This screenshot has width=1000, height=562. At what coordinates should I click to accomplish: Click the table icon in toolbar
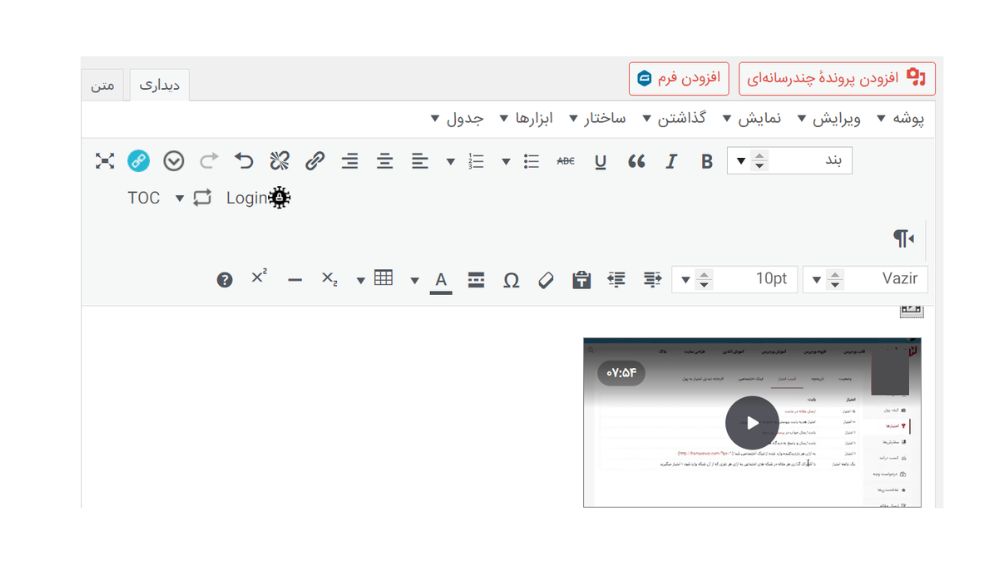tap(383, 278)
